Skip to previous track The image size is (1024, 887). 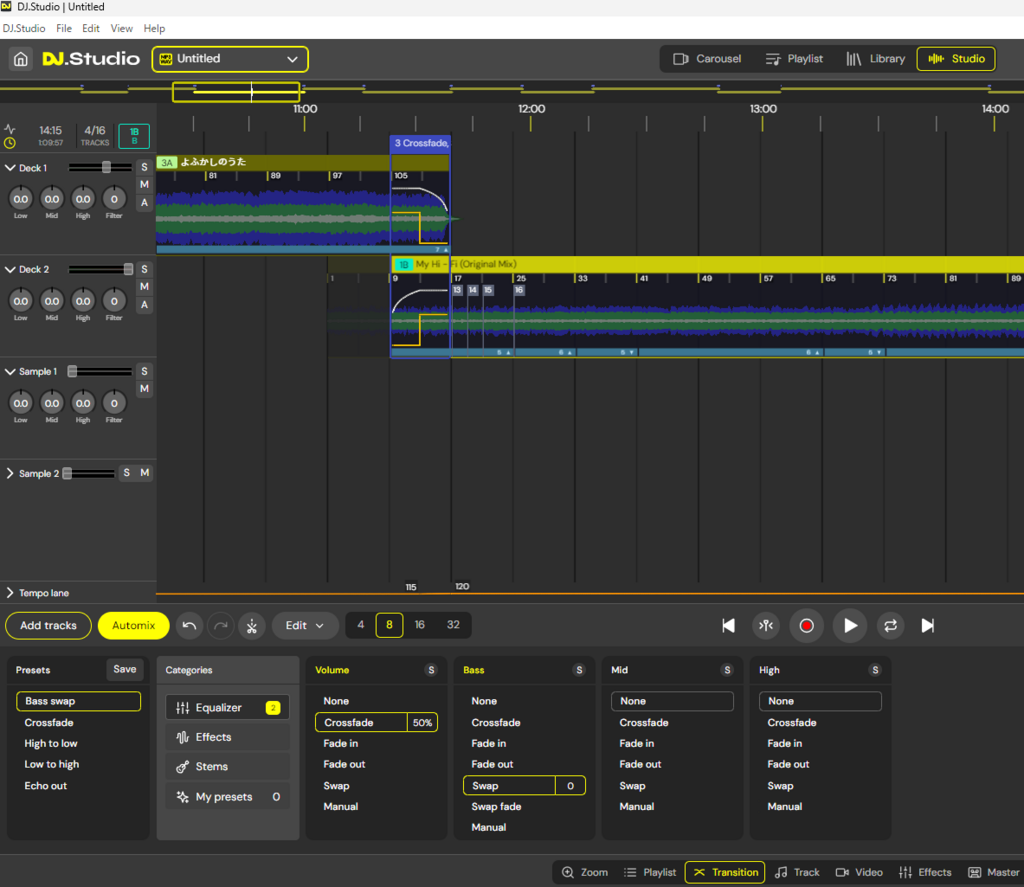[728, 626]
